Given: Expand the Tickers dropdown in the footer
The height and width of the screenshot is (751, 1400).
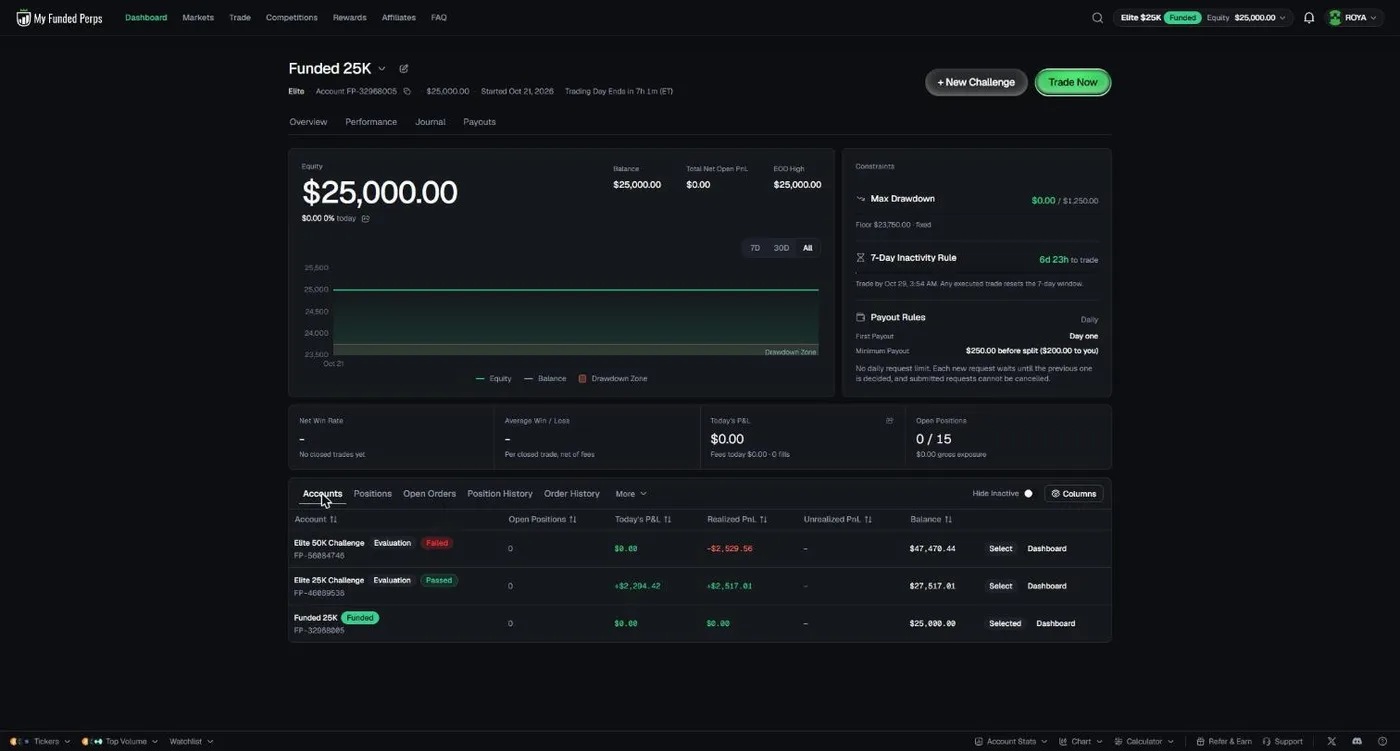Looking at the screenshot, I should [40, 741].
